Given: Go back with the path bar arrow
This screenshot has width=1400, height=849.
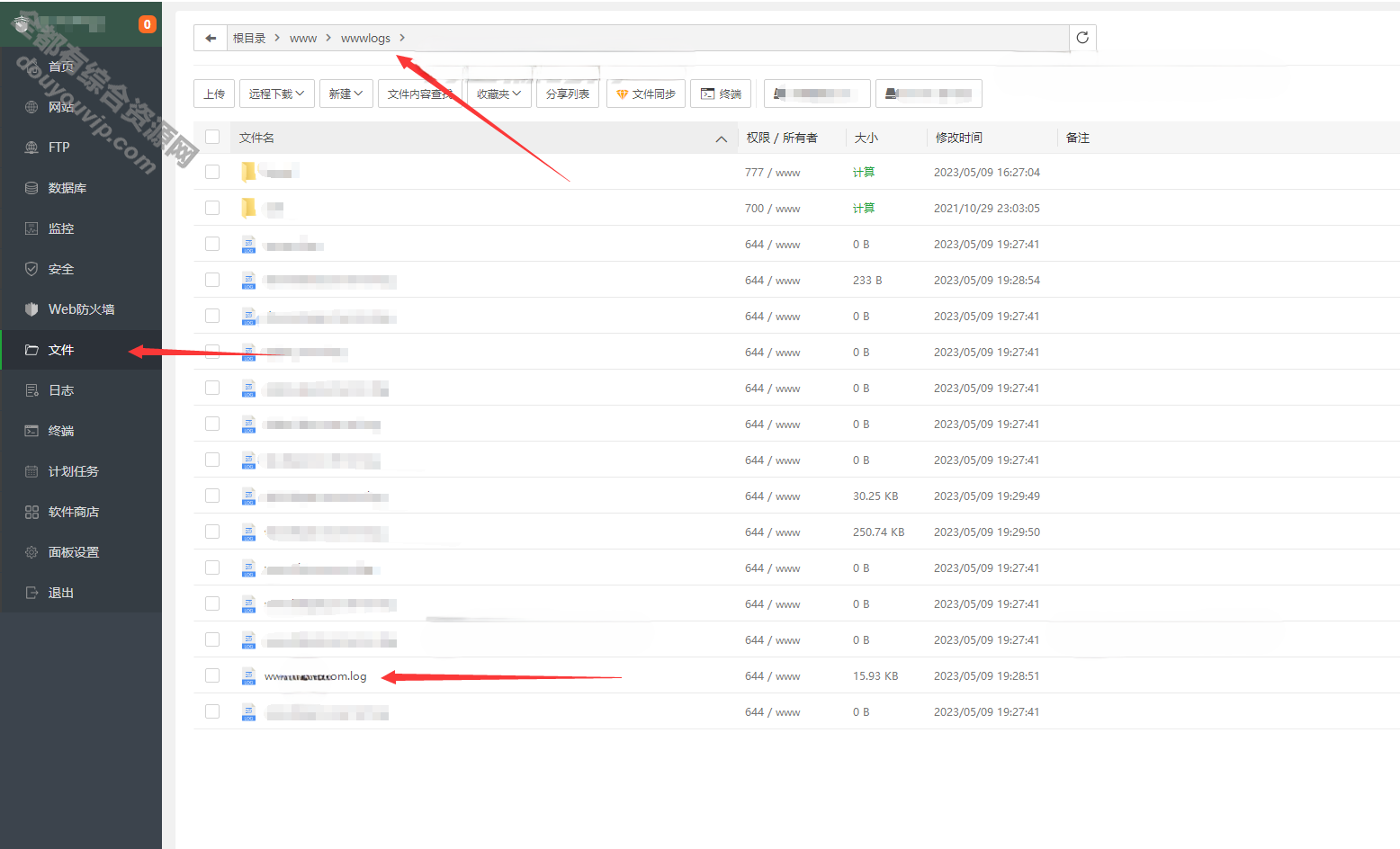Looking at the screenshot, I should (211, 38).
